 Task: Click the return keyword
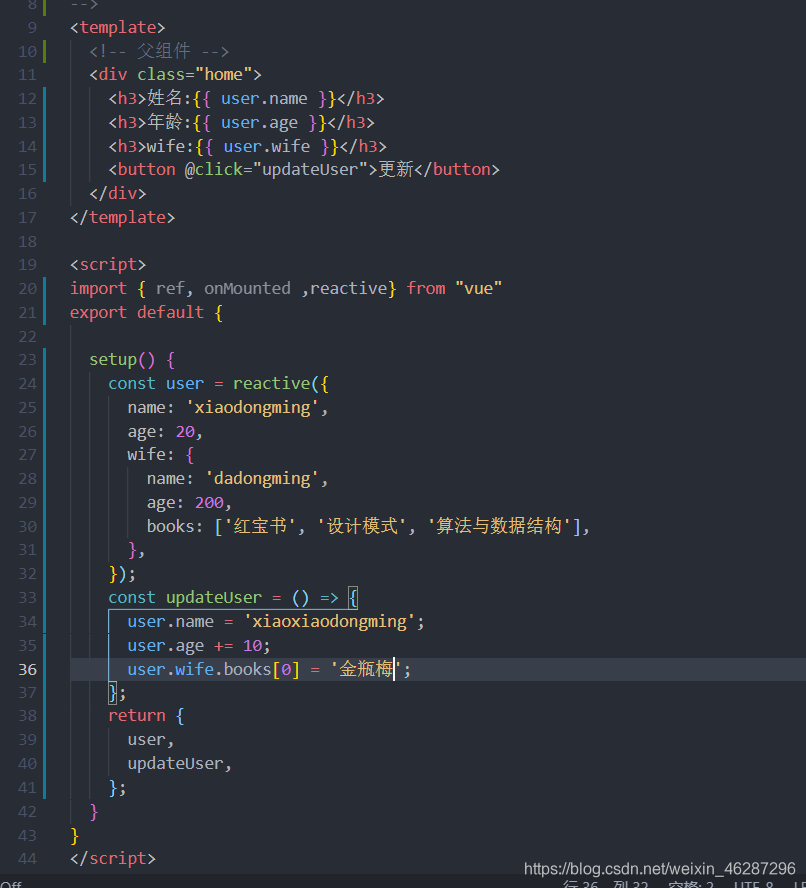[137, 716]
